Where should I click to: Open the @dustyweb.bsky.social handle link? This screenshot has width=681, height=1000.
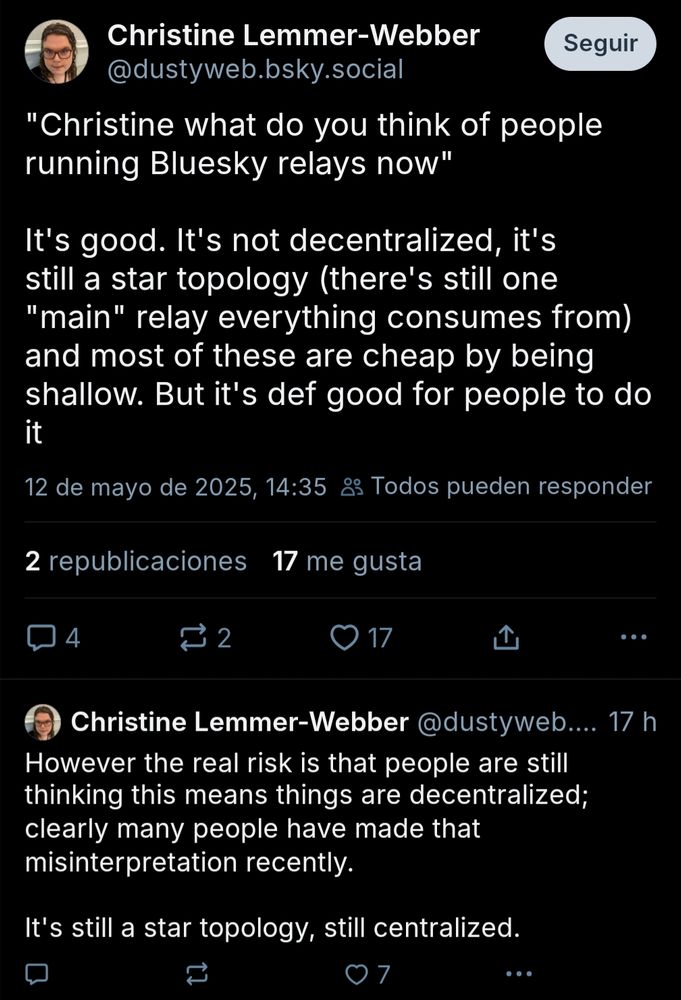[x=255, y=69]
